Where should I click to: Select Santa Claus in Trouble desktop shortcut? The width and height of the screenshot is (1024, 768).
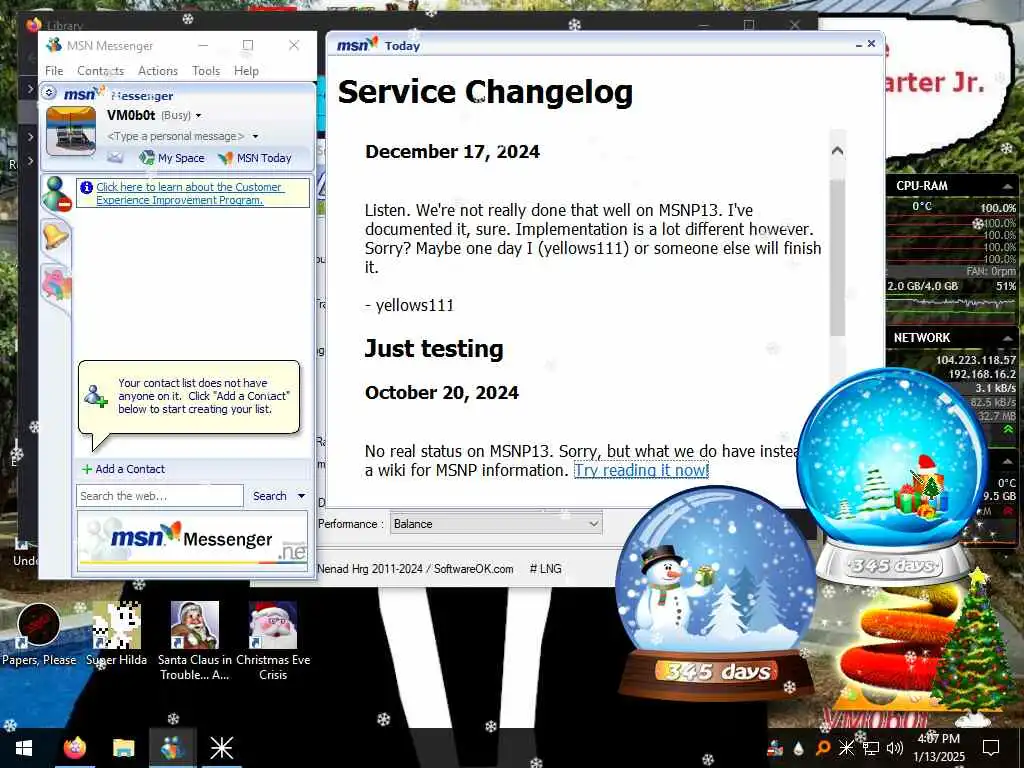coord(195,641)
